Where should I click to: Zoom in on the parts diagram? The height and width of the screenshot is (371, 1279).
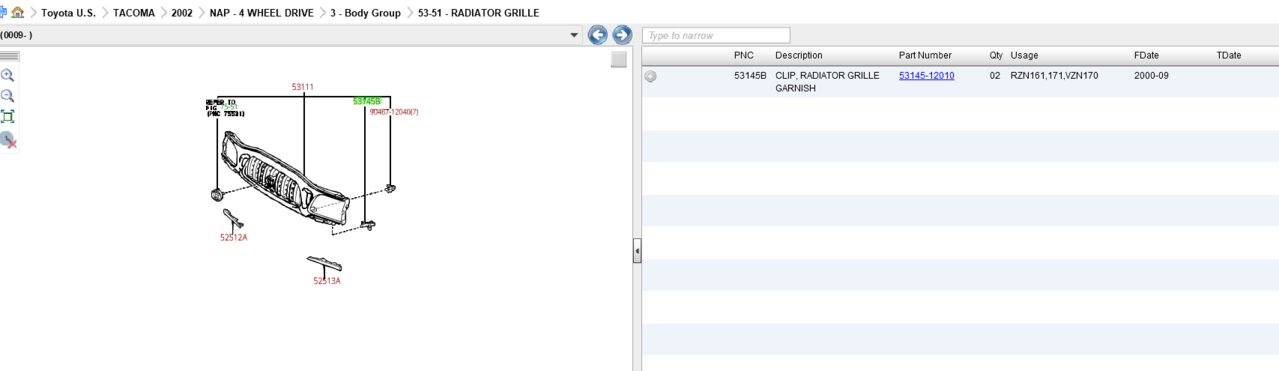8,75
